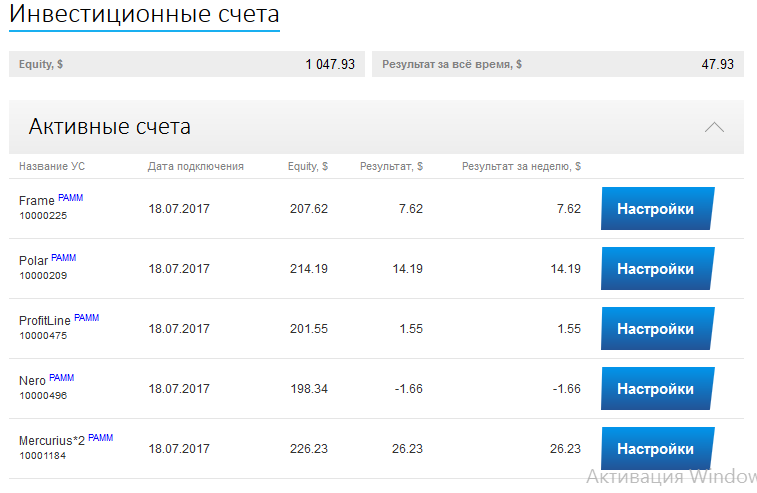Open Настройки for Frame account
Screen dimensions: 757x493
coord(656,209)
